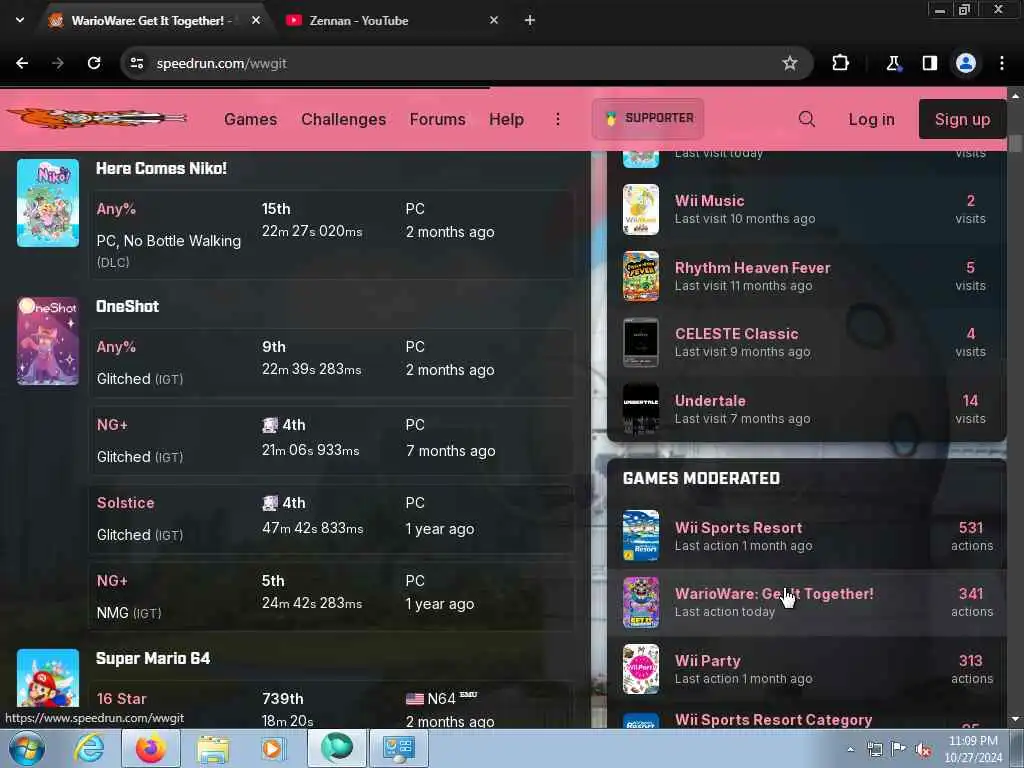This screenshot has height=768, width=1024.
Task: Click the 4th place trophy icon in Solstice row
Action: pos(270,503)
